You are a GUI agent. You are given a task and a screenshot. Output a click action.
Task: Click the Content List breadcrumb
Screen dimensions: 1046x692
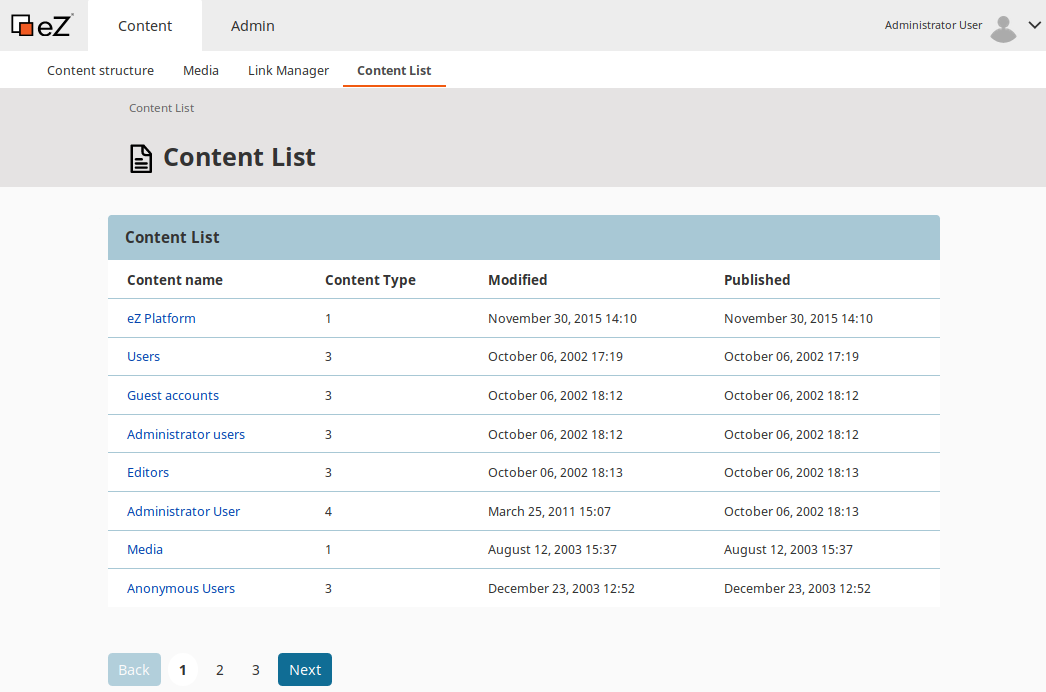161,107
